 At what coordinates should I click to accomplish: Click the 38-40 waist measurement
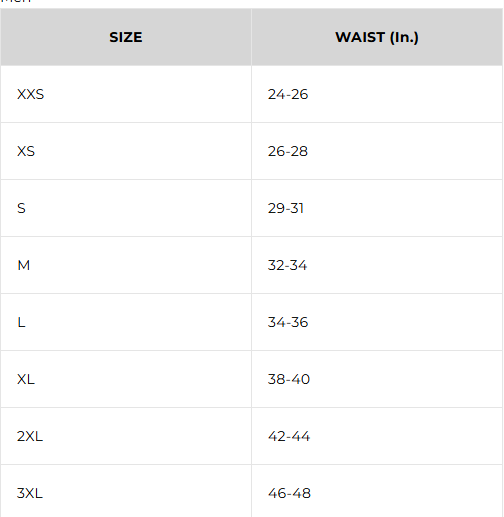(289, 379)
